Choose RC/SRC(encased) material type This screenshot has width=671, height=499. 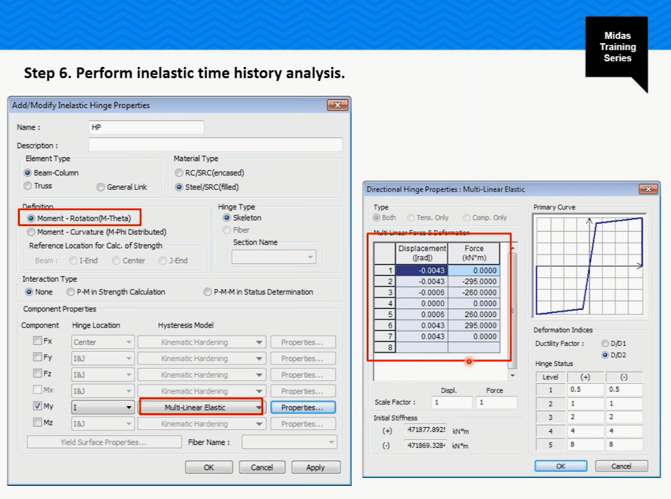click(x=179, y=173)
